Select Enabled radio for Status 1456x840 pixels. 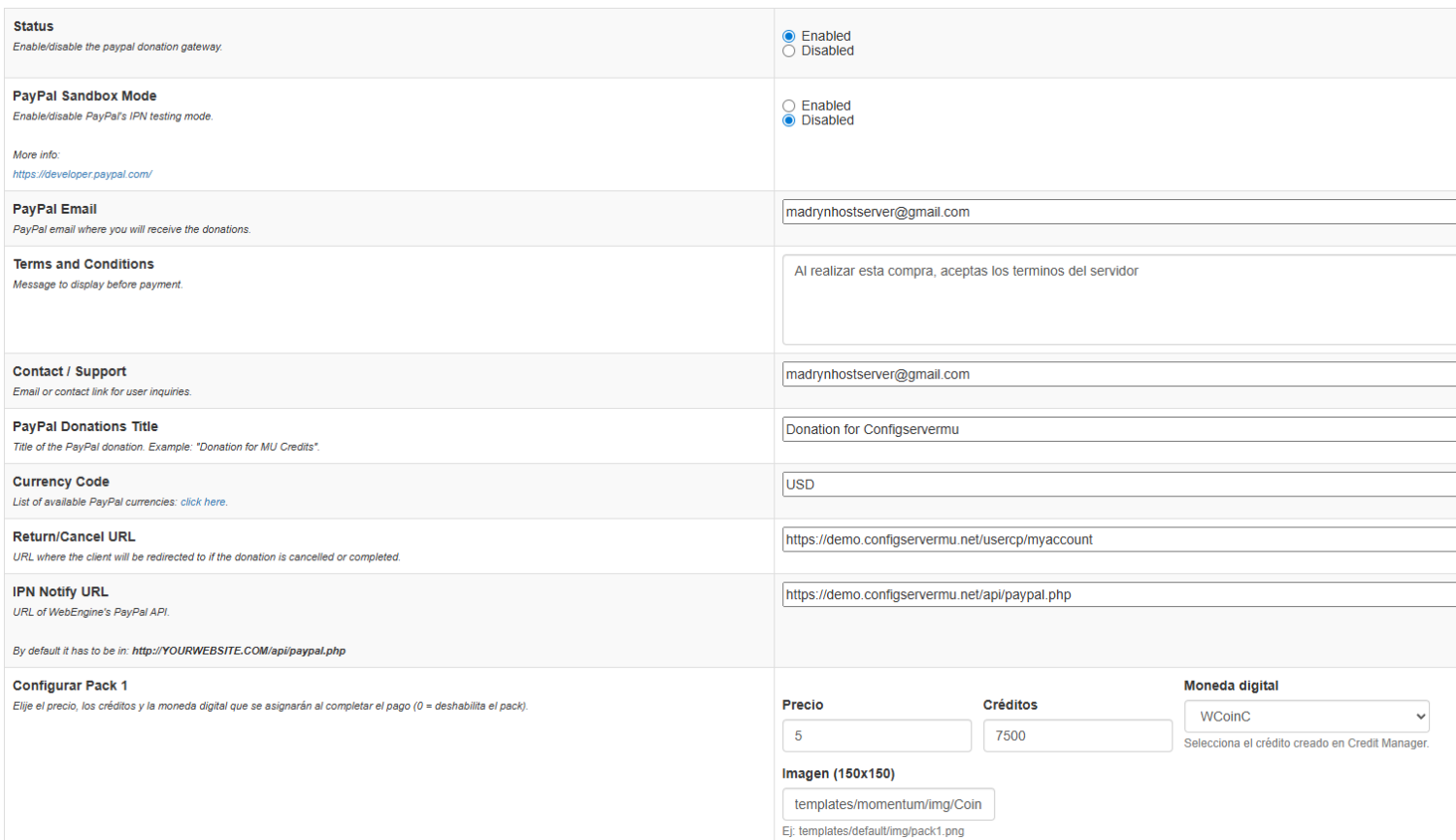(x=788, y=36)
